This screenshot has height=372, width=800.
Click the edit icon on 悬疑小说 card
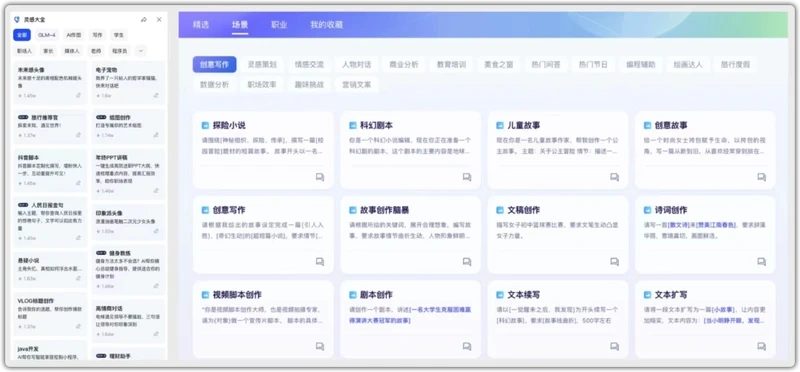point(79,279)
